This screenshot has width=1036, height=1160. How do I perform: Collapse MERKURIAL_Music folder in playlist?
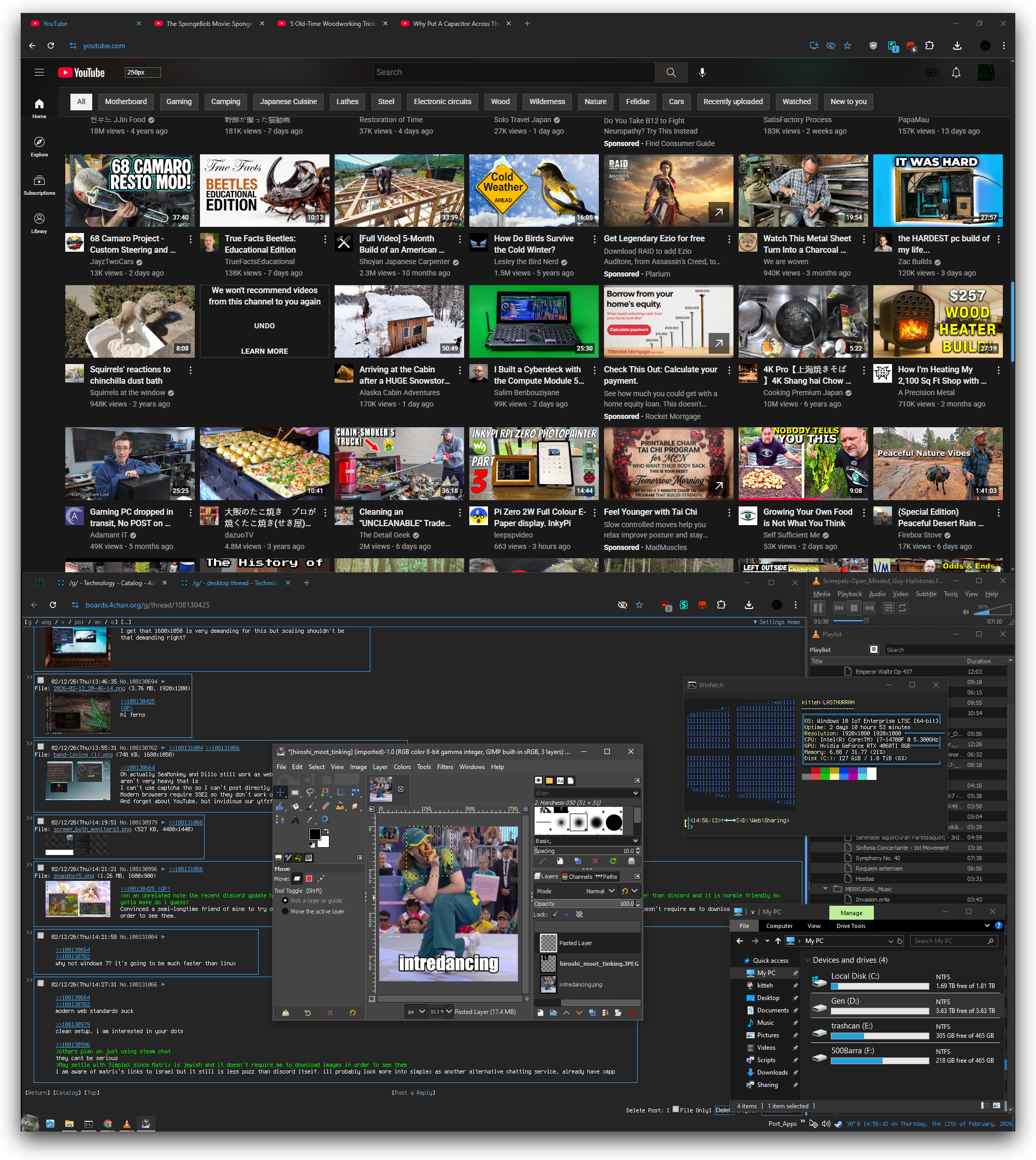(825, 889)
